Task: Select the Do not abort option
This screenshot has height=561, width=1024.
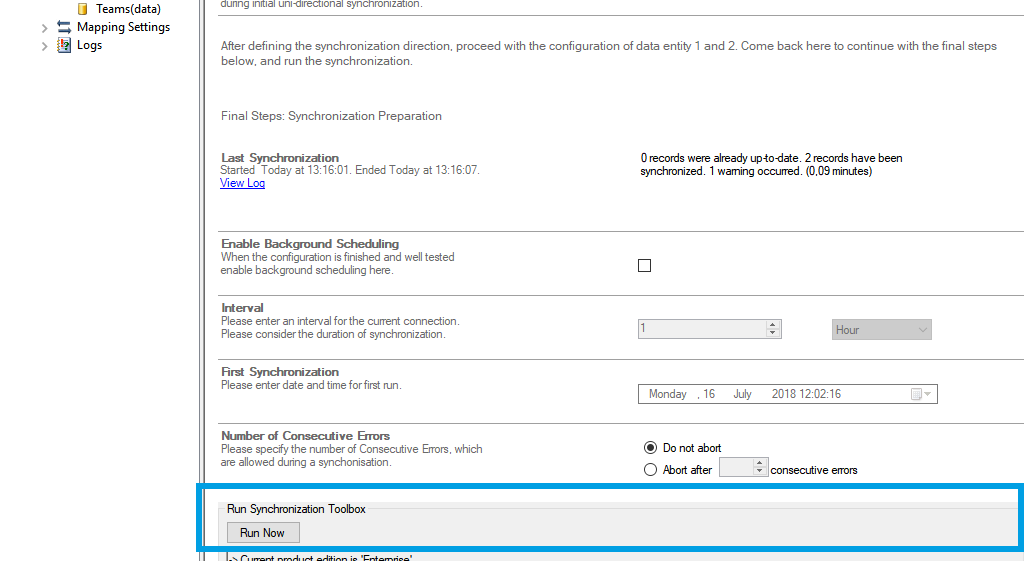Action: pyautogui.click(x=651, y=448)
